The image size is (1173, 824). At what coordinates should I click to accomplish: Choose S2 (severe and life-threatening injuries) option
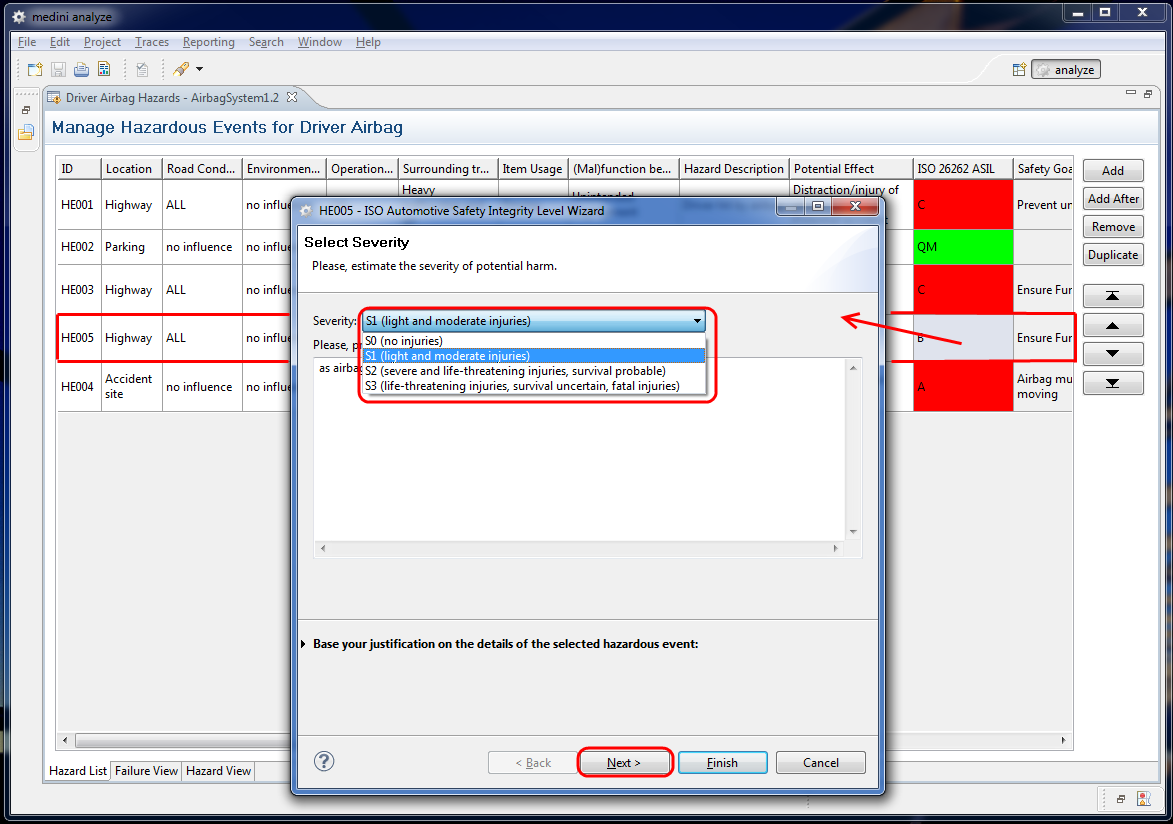click(x=533, y=371)
